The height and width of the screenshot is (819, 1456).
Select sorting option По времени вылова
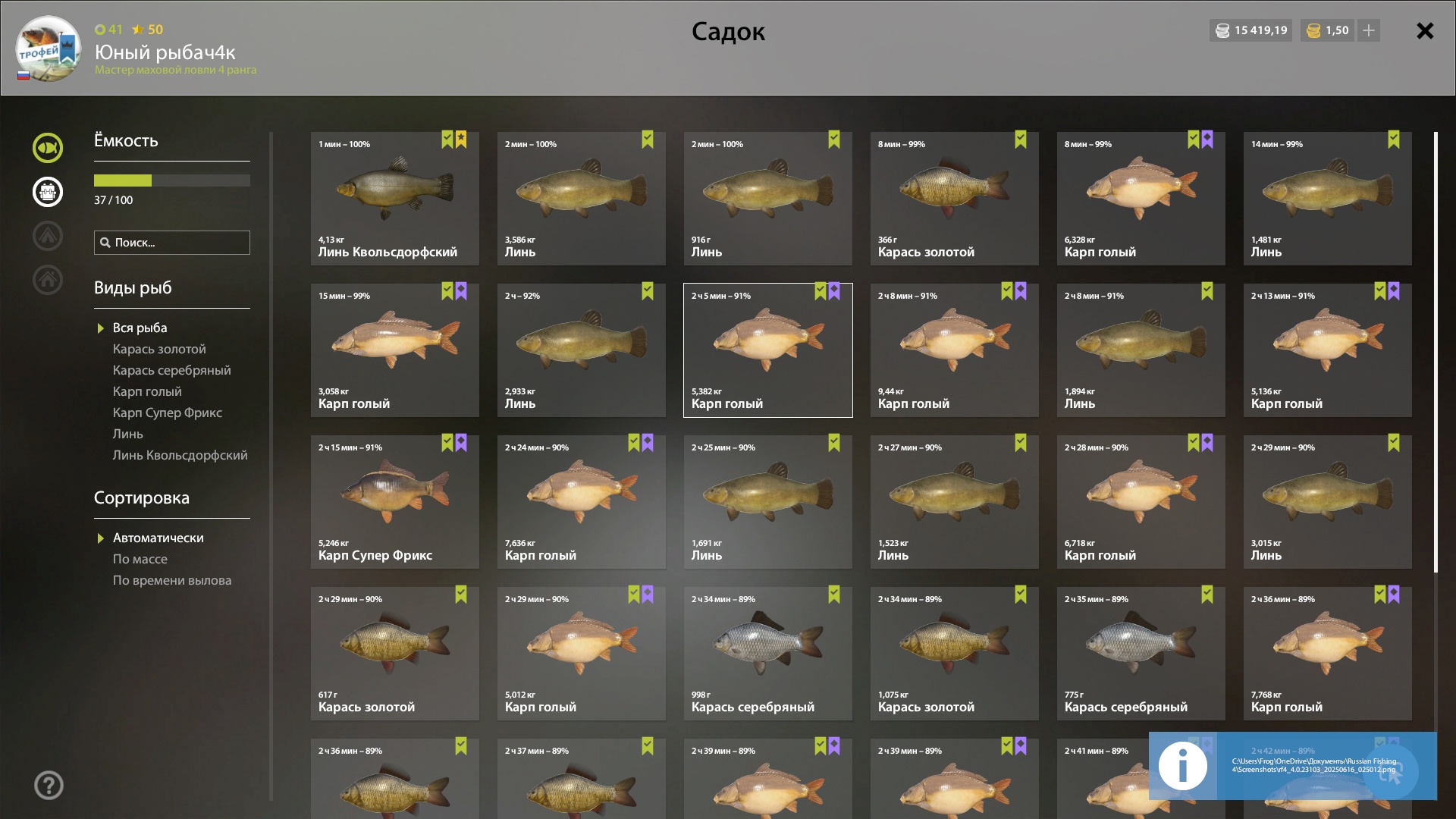(172, 580)
